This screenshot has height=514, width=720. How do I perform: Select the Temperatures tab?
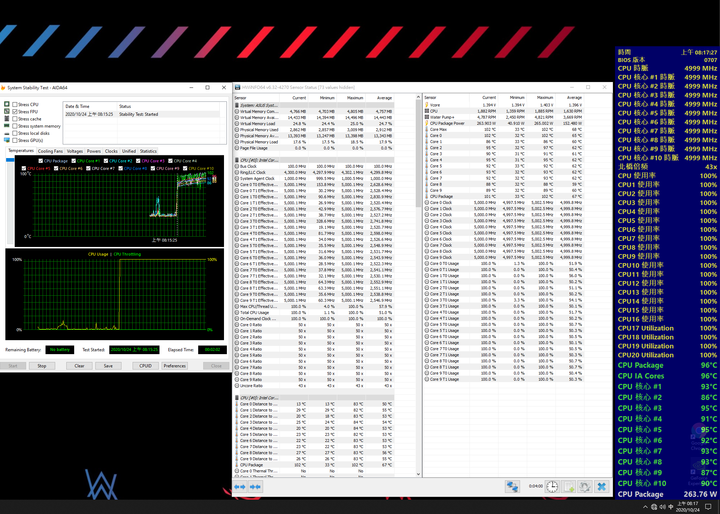tap(21, 150)
